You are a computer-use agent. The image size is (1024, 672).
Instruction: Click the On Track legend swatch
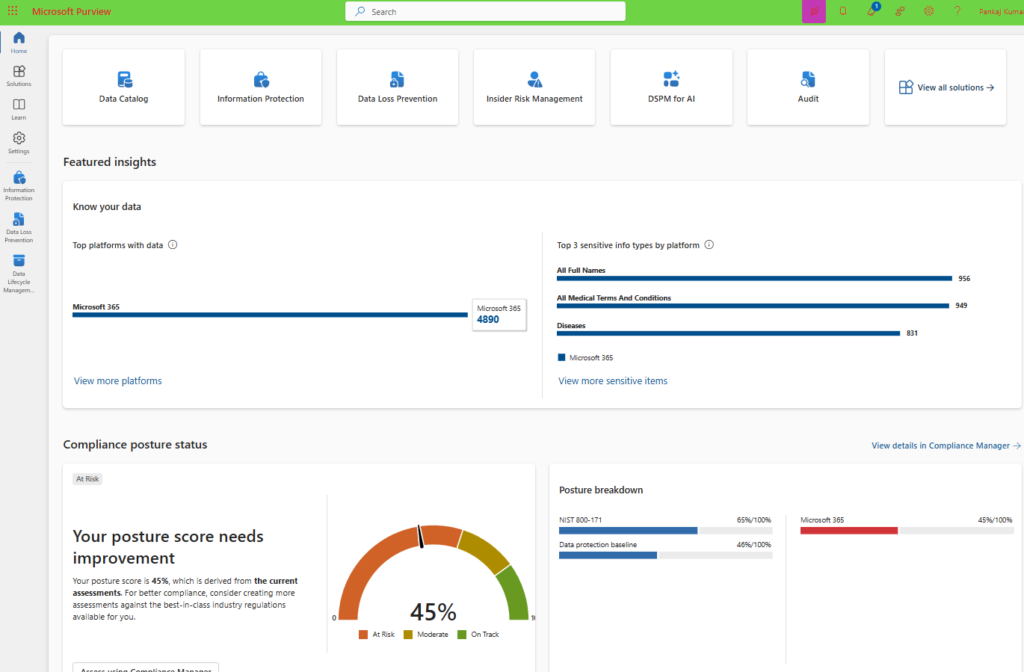(462, 635)
